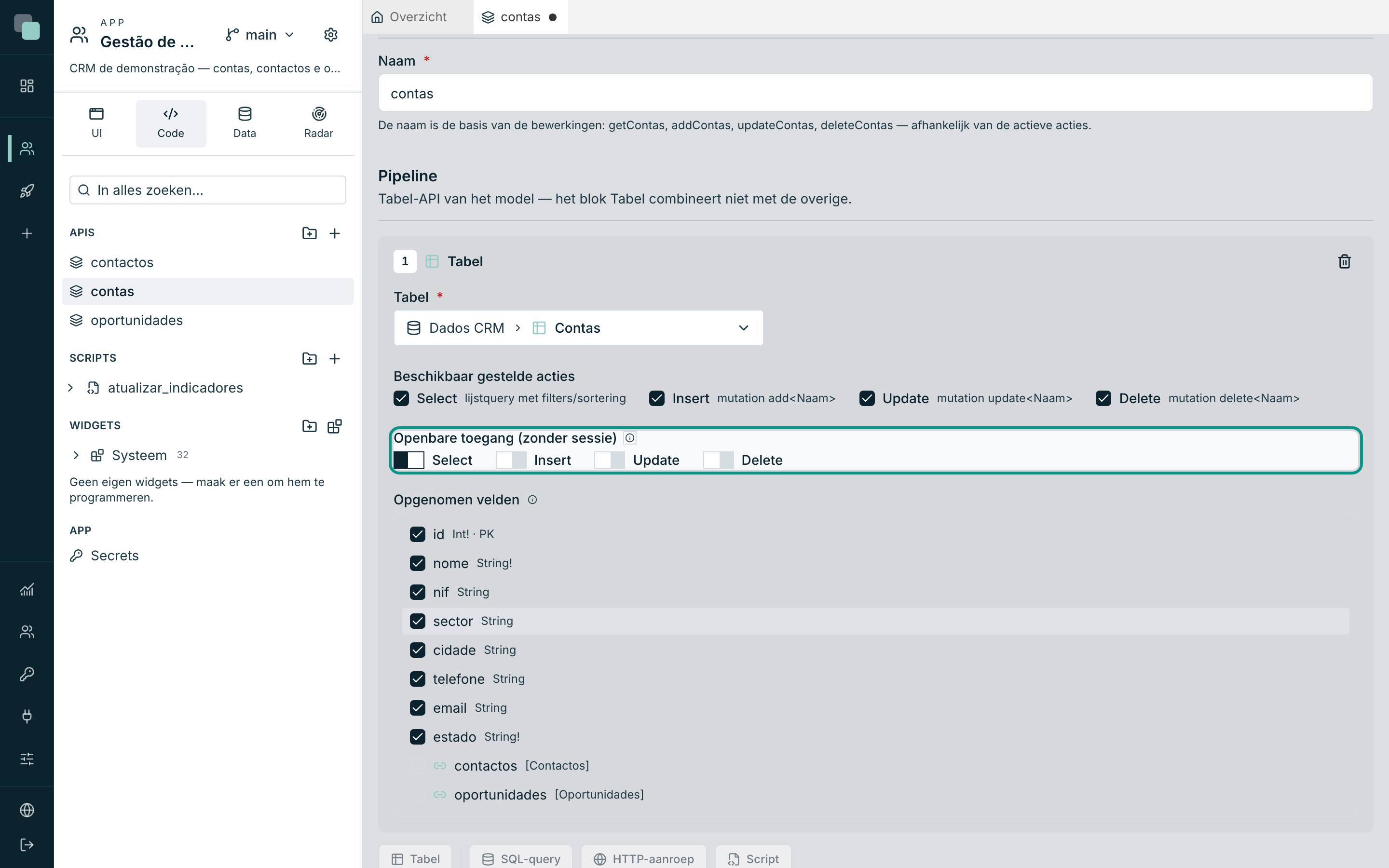Expand the atualizar_indicadores script
Viewport: 1389px width, 868px height.
tap(70, 388)
